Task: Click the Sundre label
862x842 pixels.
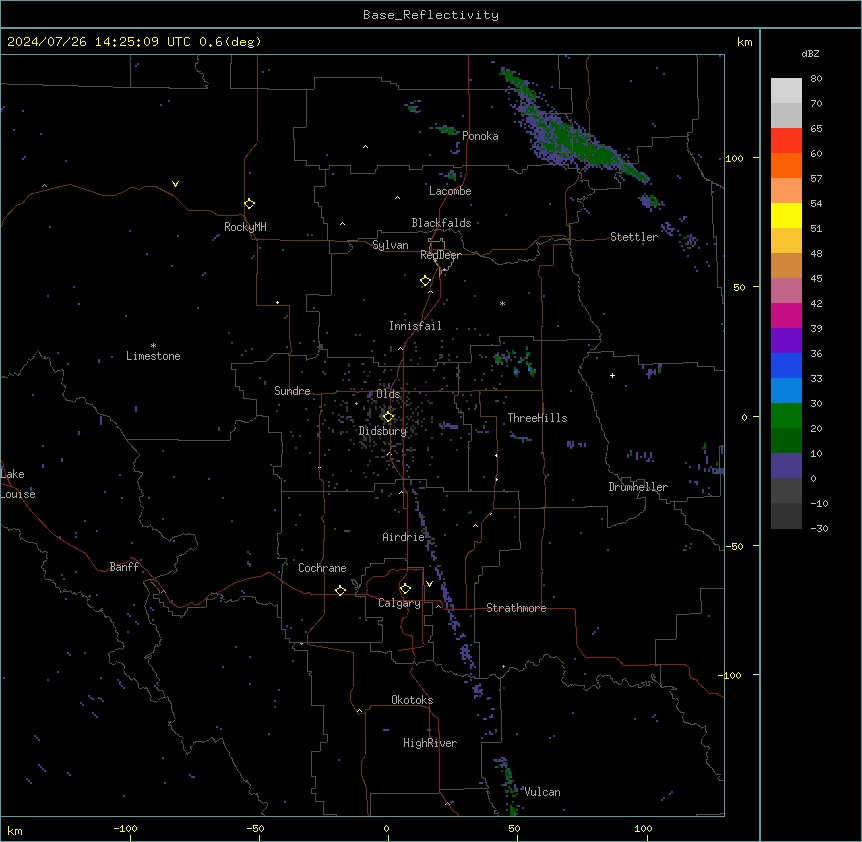Action: click(292, 391)
